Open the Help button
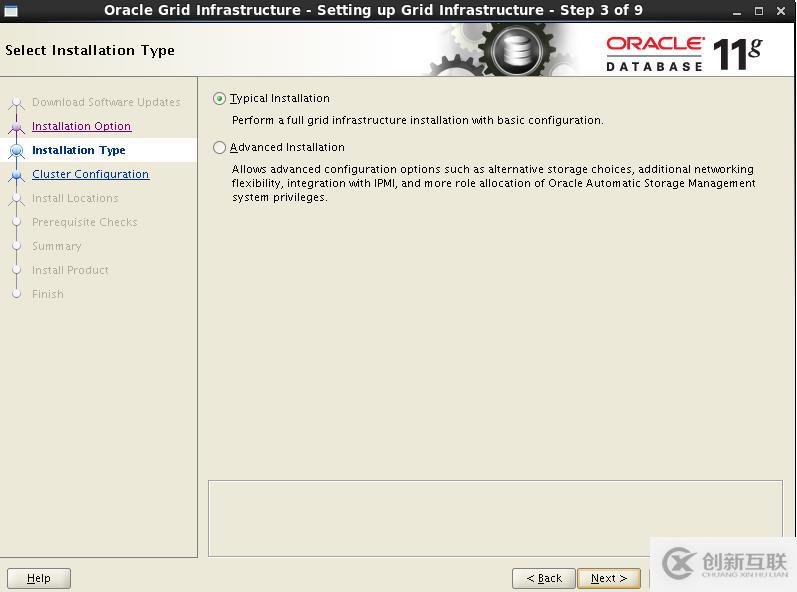 click(x=39, y=578)
